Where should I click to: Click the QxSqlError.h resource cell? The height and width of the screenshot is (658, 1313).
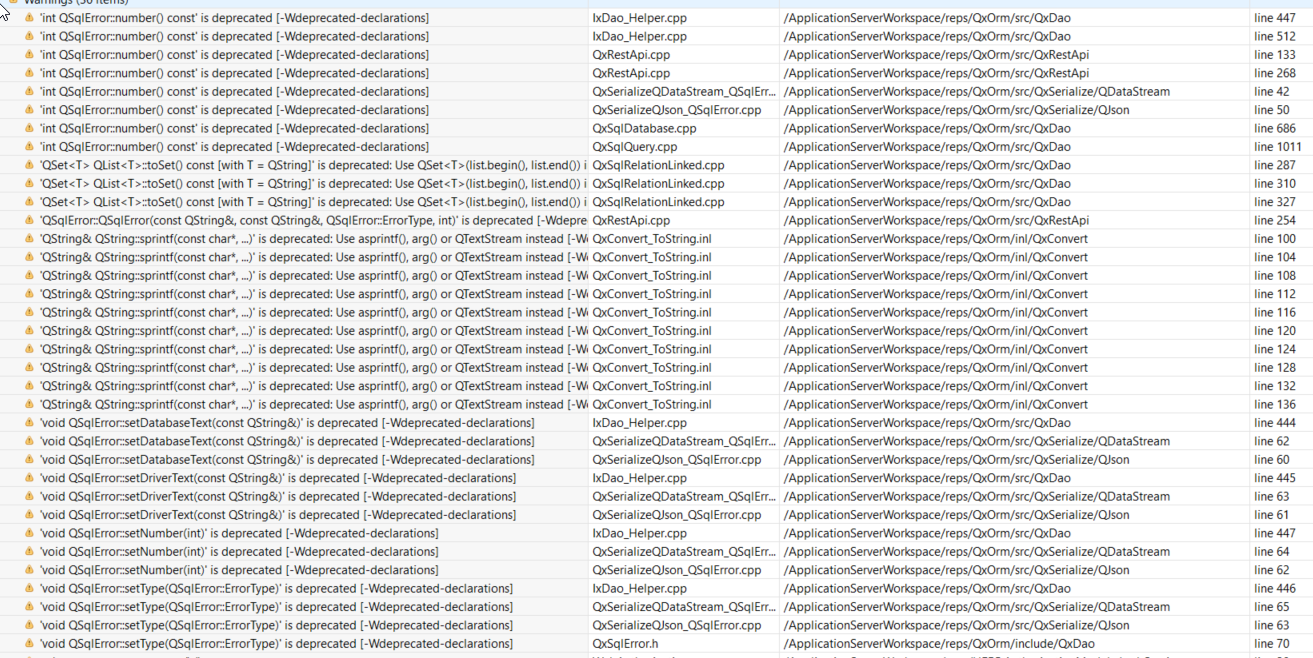pos(625,644)
